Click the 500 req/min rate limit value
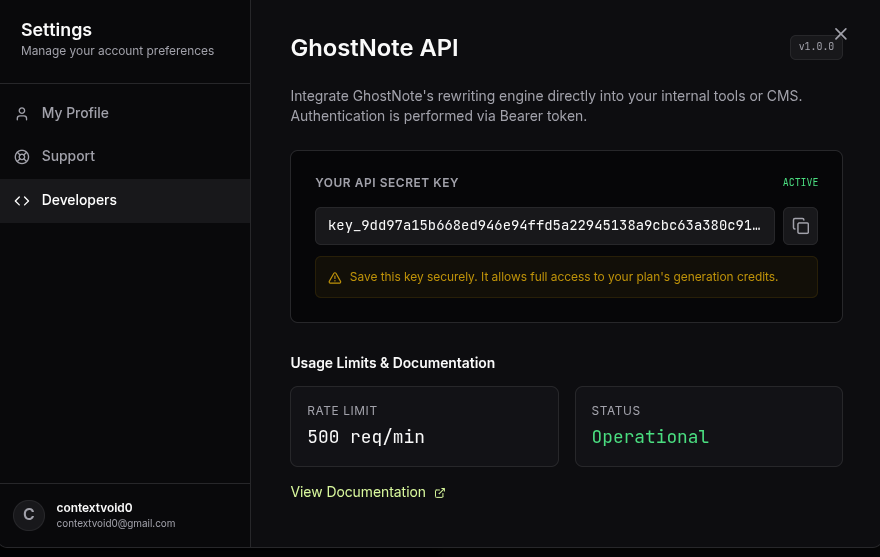Image resolution: width=880 pixels, height=557 pixels. pyautogui.click(x=366, y=437)
